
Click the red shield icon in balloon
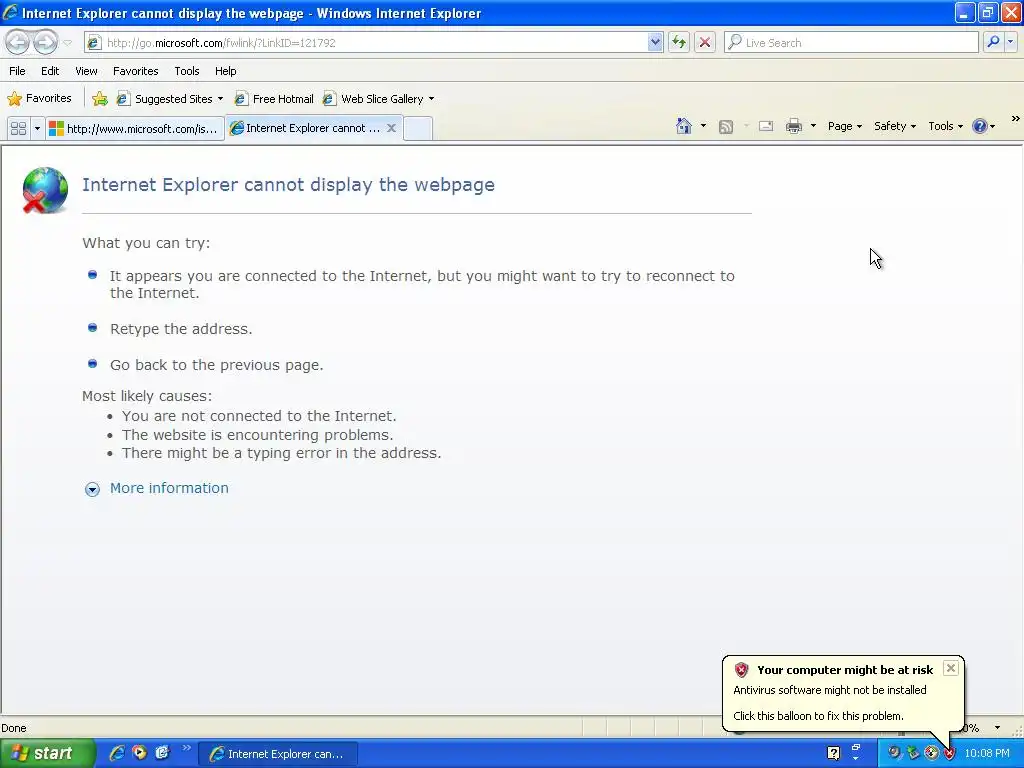(x=741, y=669)
